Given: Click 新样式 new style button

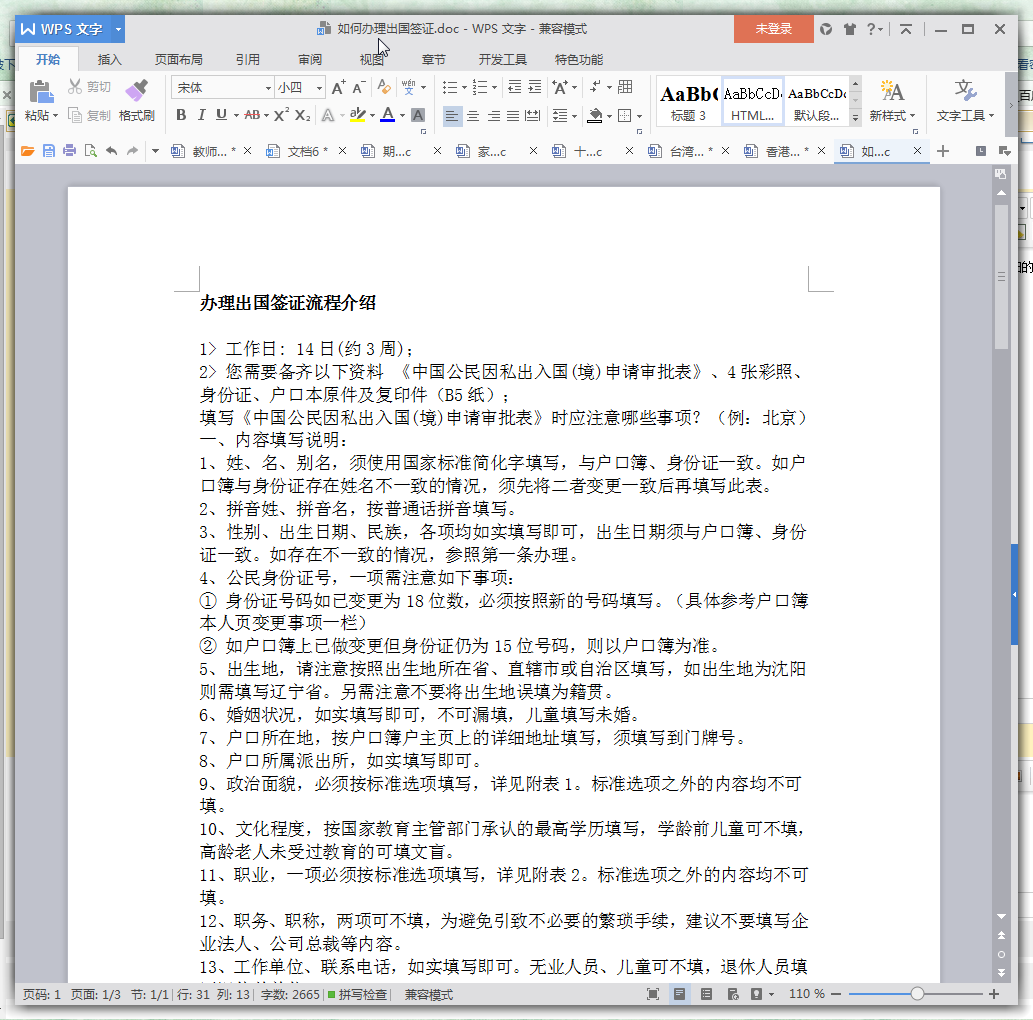Looking at the screenshot, I should tap(892, 101).
